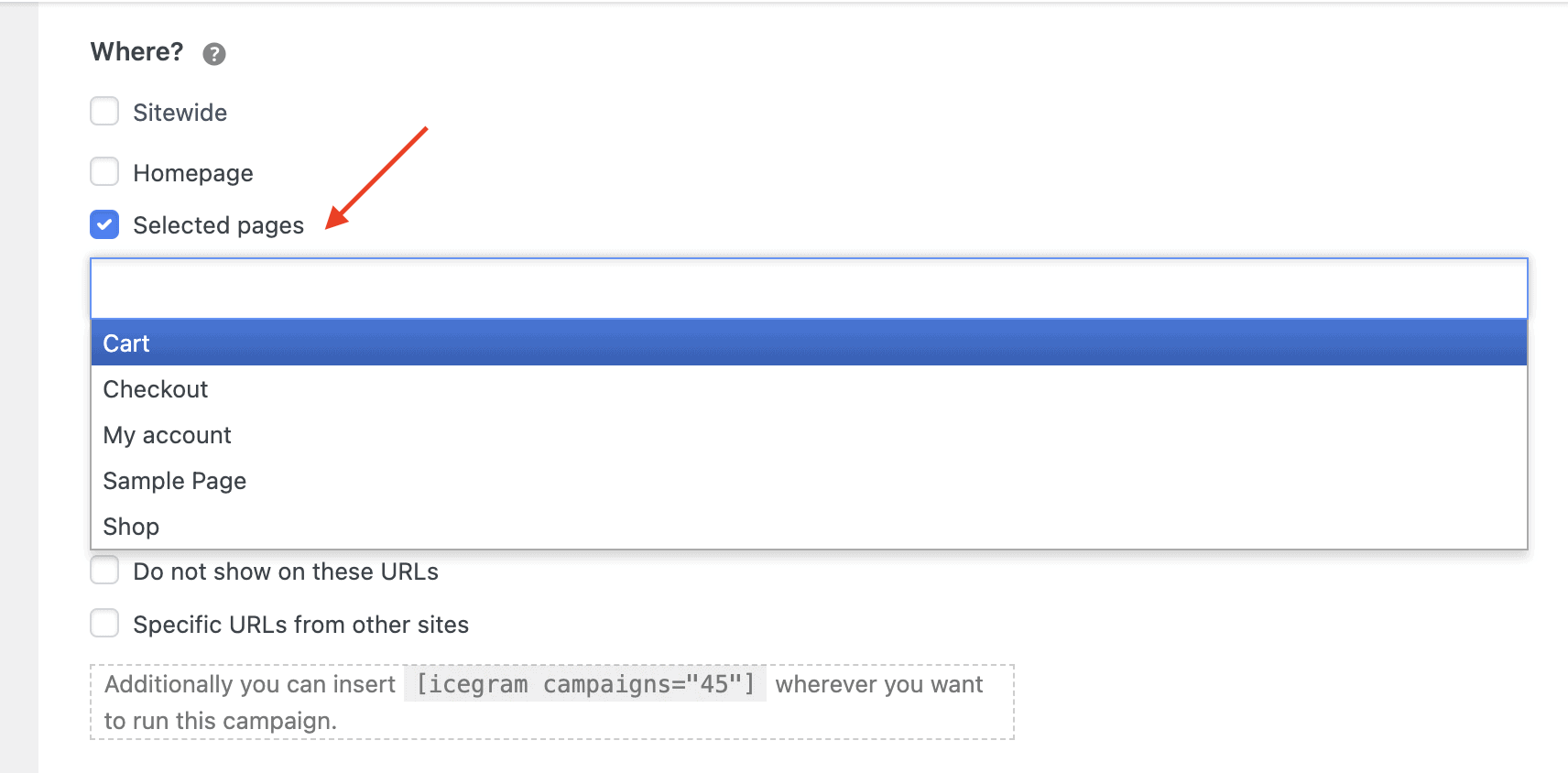The width and height of the screenshot is (1568, 773).
Task: Select Checkout in the pages list
Action: pos(809,388)
